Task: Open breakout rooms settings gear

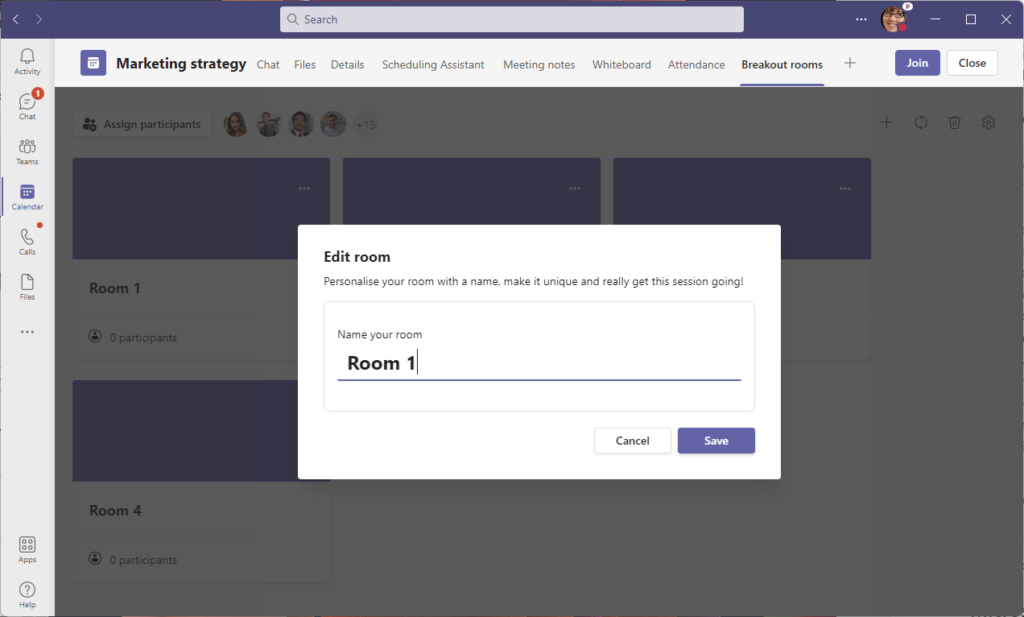Action: click(x=989, y=122)
